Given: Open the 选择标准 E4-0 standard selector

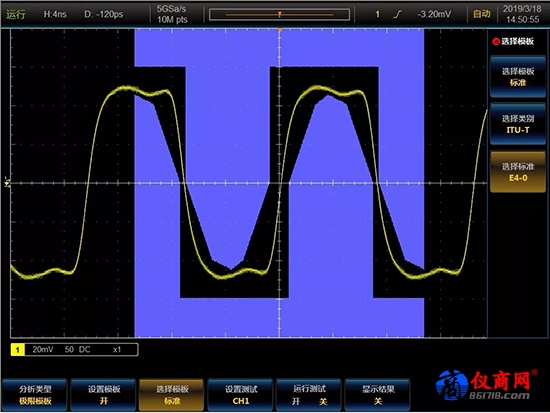Looking at the screenshot, I should (x=518, y=172).
